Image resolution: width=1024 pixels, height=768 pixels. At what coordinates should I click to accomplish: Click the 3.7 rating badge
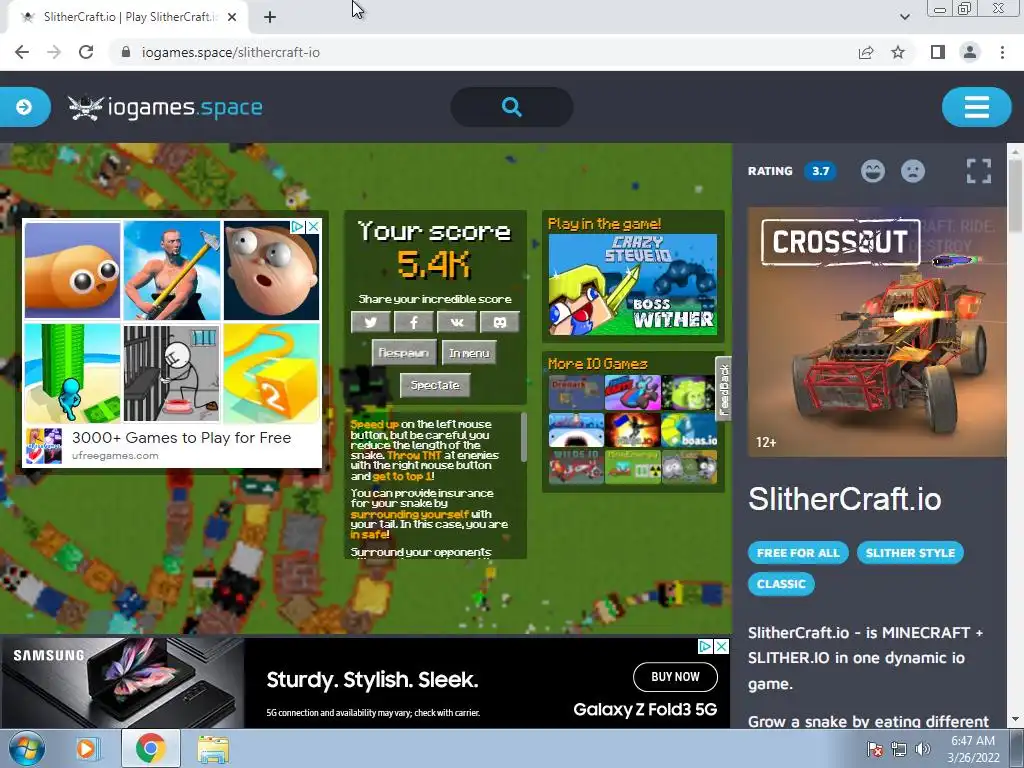pyautogui.click(x=820, y=171)
